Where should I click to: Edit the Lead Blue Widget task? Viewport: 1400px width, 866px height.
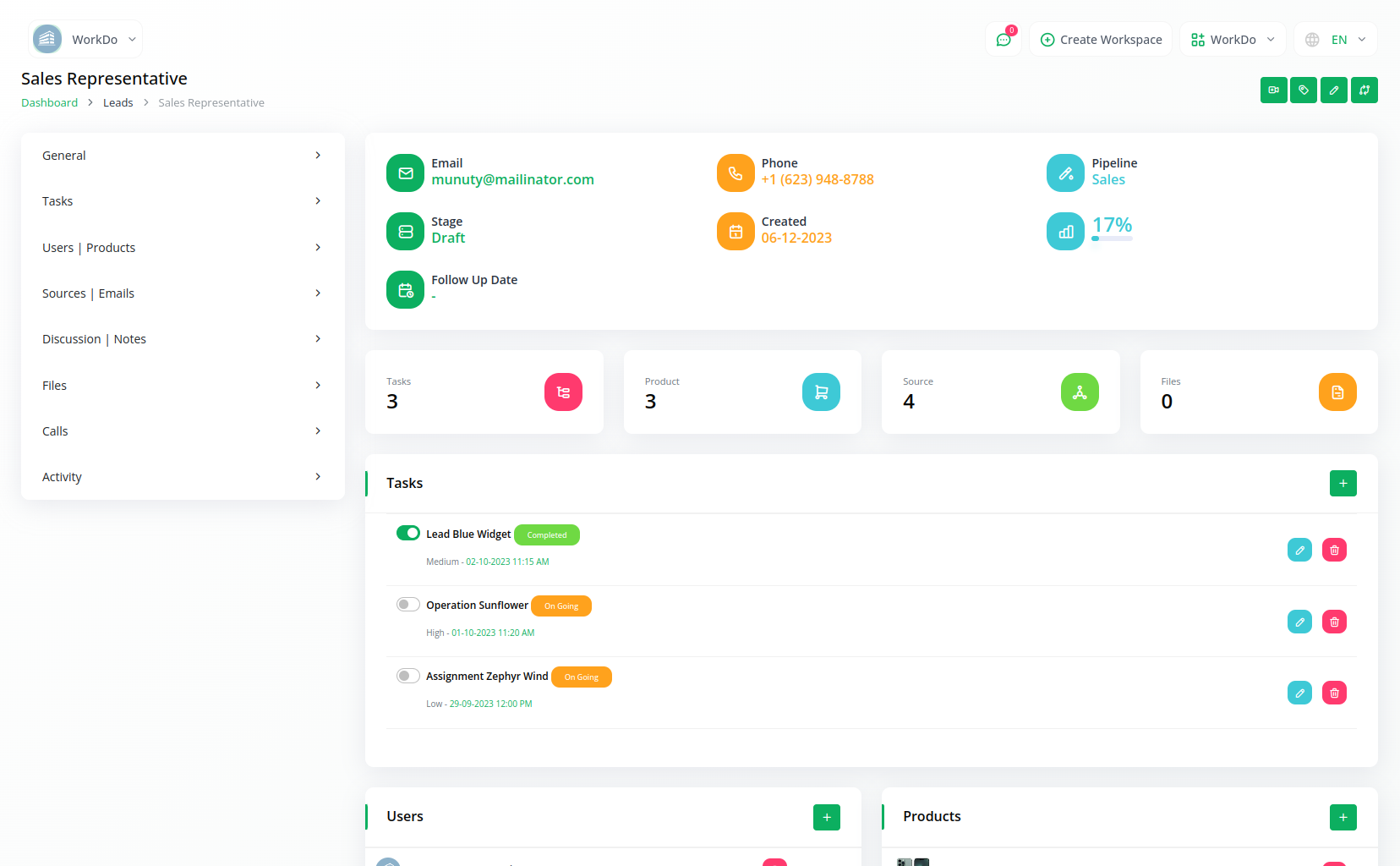pyautogui.click(x=1299, y=550)
